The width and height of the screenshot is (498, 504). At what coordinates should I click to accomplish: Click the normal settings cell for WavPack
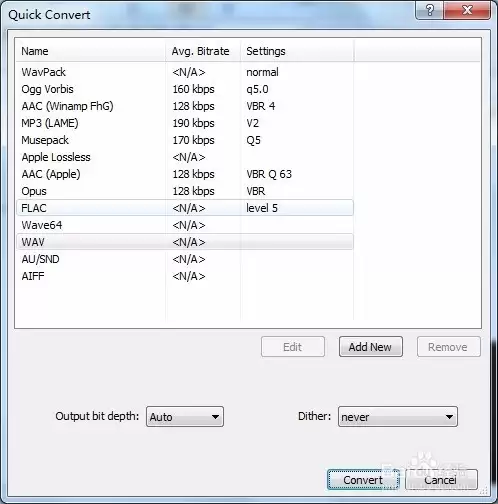pyautogui.click(x=262, y=72)
